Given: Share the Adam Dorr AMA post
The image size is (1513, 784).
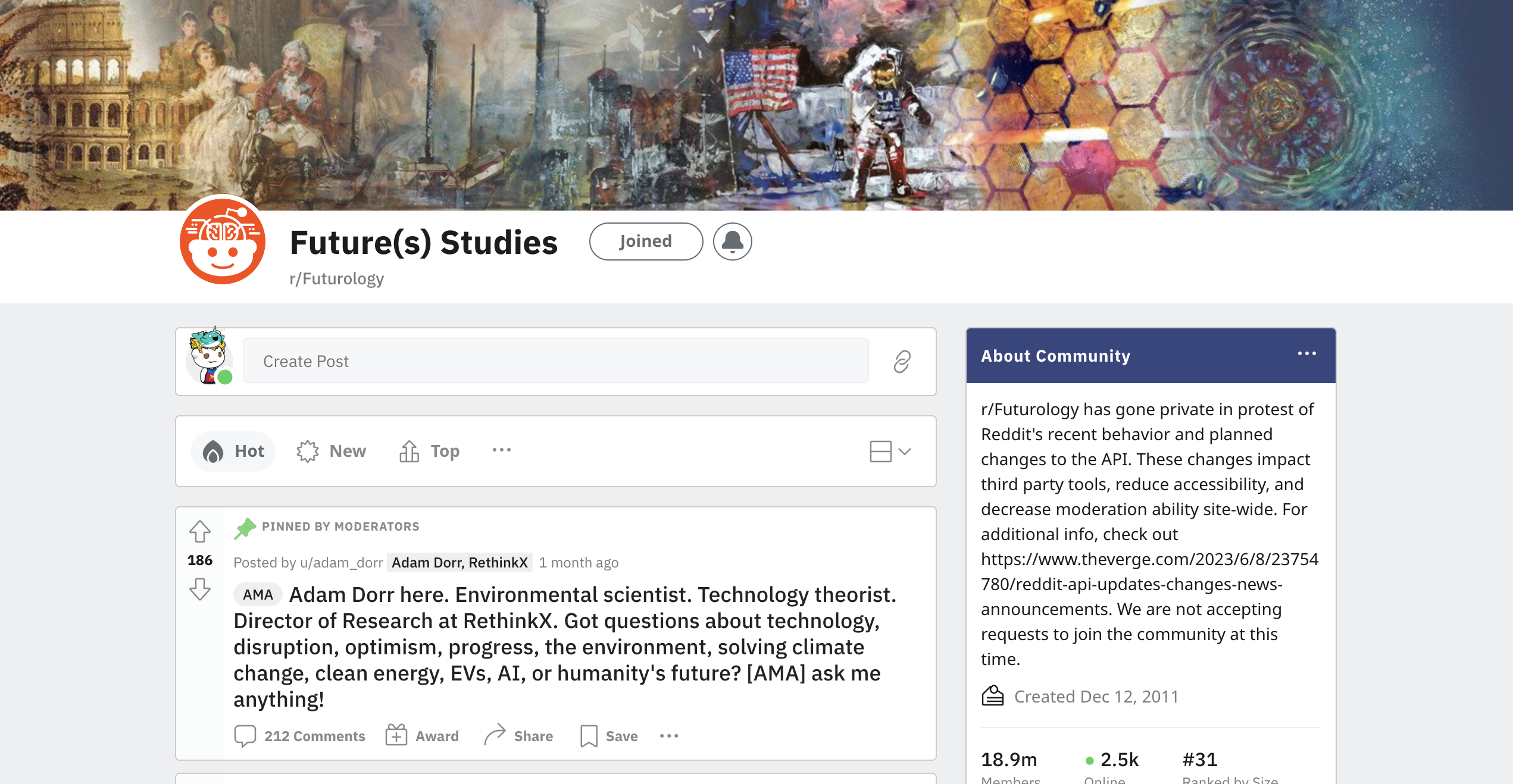Looking at the screenshot, I should coord(518,736).
